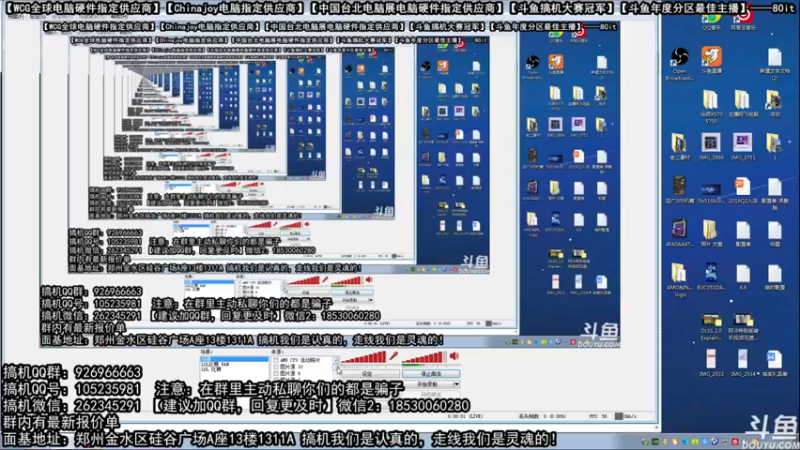Open the DLSS 2.0 Explain video file
Screen dimensions: 800x450
tap(711, 327)
